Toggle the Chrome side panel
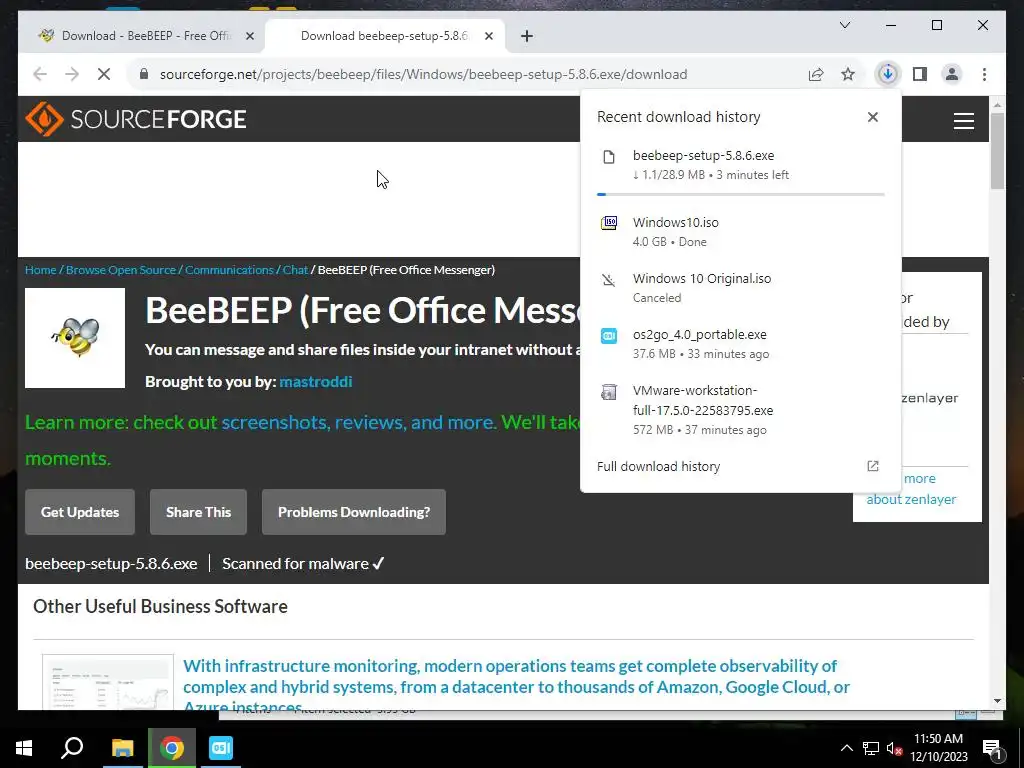Viewport: 1024px width, 768px height. (920, 74)
